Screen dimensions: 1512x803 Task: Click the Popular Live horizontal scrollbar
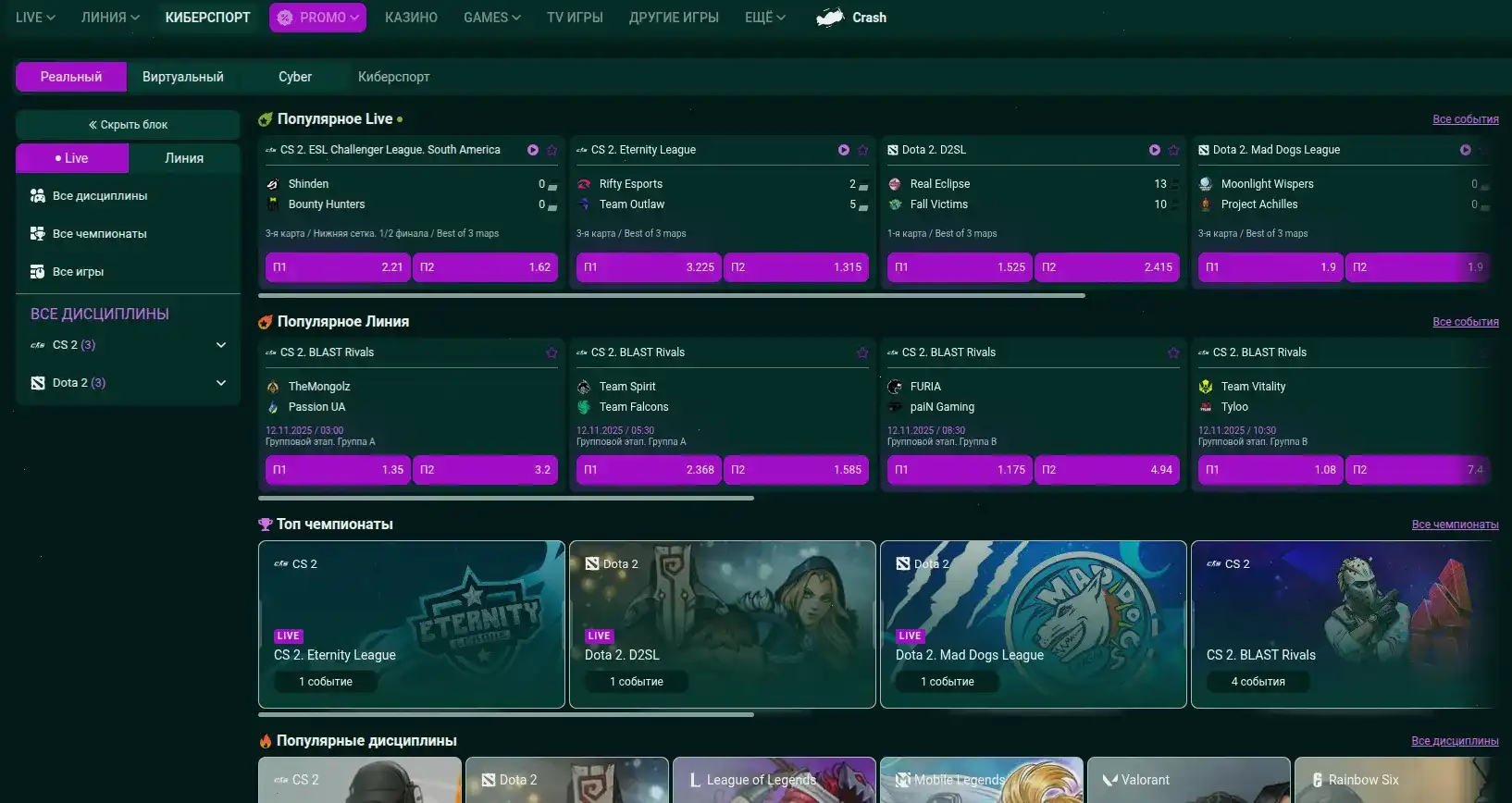671,296
